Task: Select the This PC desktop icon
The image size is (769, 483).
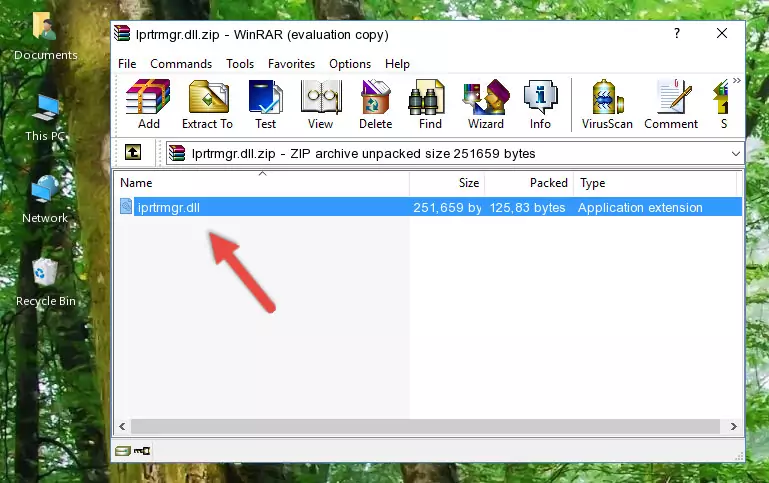Action: (45, 119)
